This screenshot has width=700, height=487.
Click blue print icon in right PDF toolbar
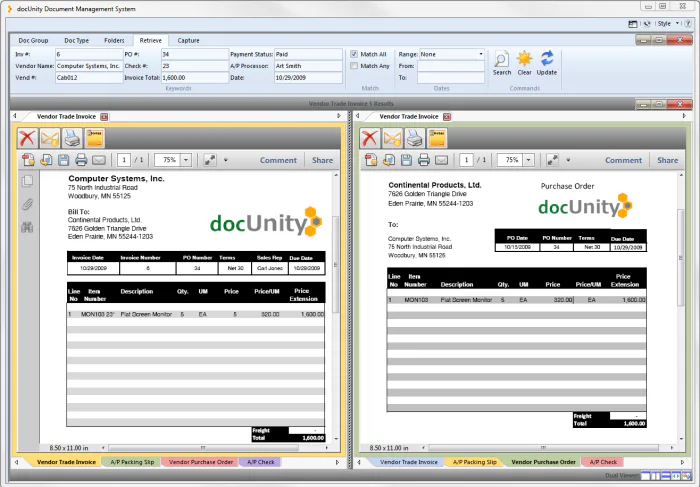[424, 160]
